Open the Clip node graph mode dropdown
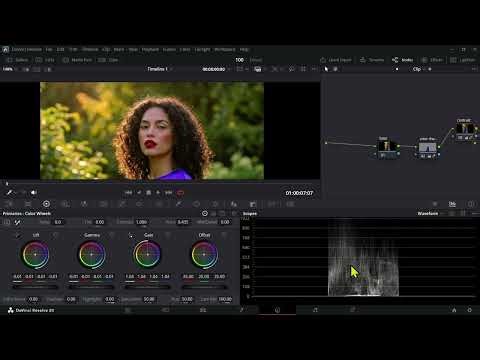Image resolution: width=480 pixels, height=360 pixels. coord(418,69)
